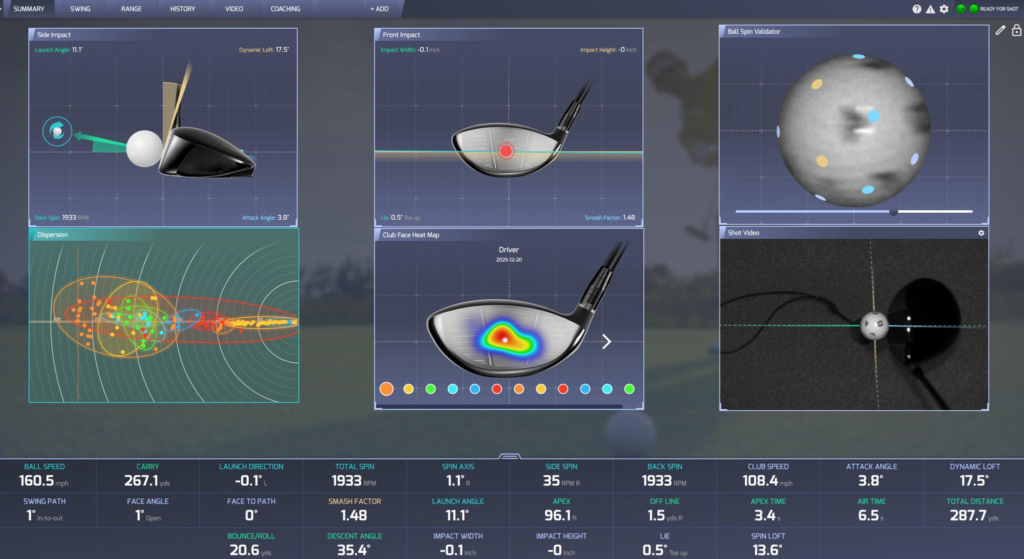Click the TOTAL SPIN 1933 RPM tile
The width and height of the screenshot is (1024, 559).
(x=355, y=476)
